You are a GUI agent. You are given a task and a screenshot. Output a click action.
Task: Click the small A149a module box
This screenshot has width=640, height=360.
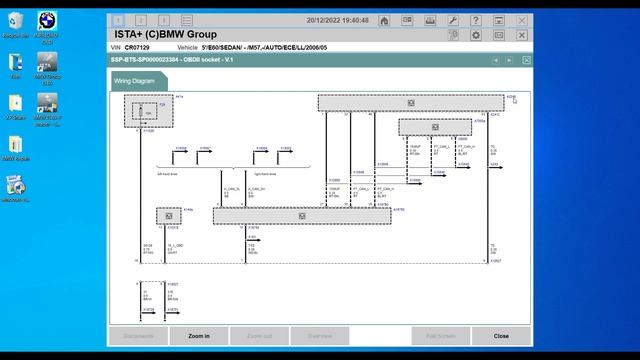pos(169,216)
